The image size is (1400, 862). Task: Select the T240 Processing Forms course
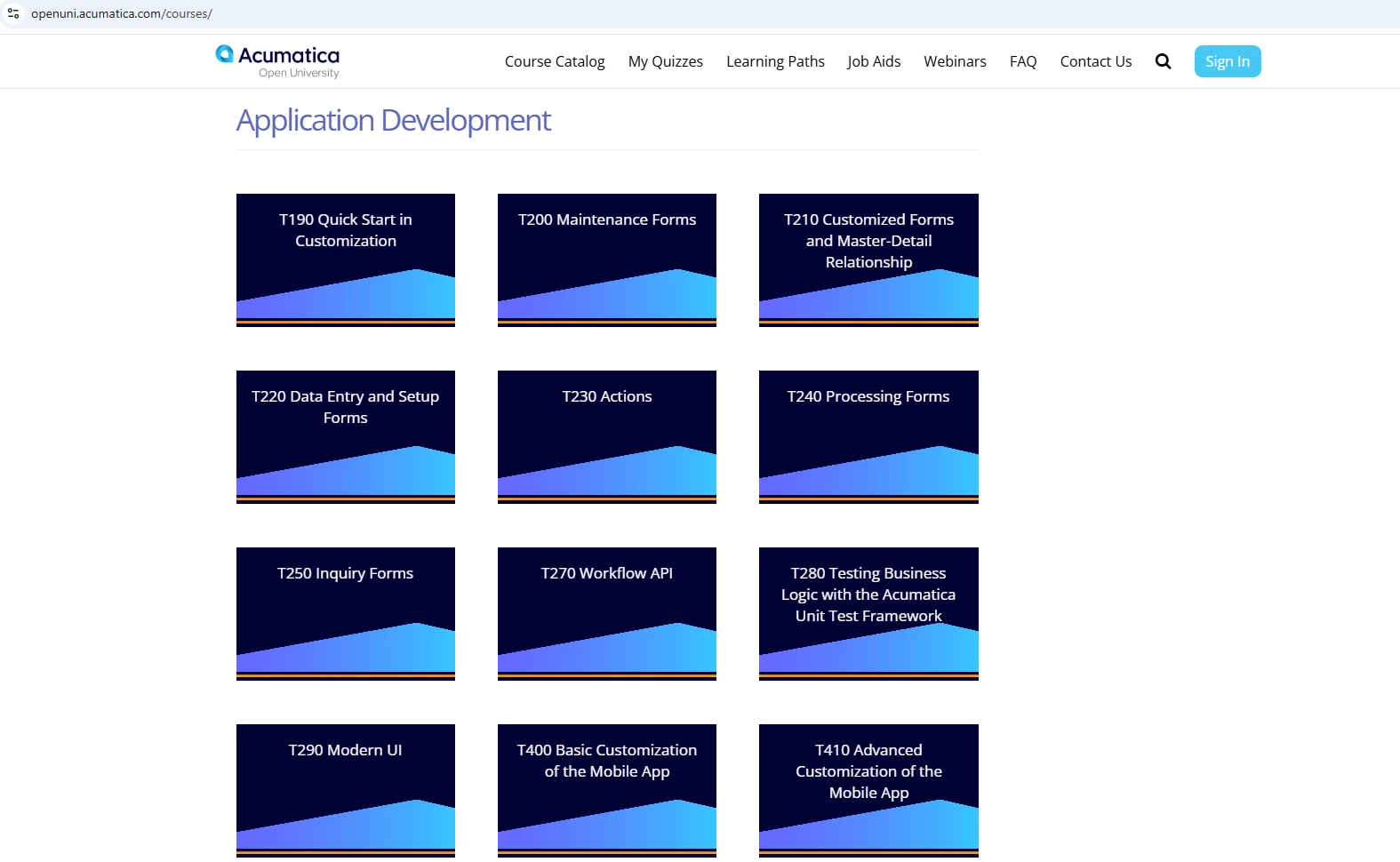point(868,437)
